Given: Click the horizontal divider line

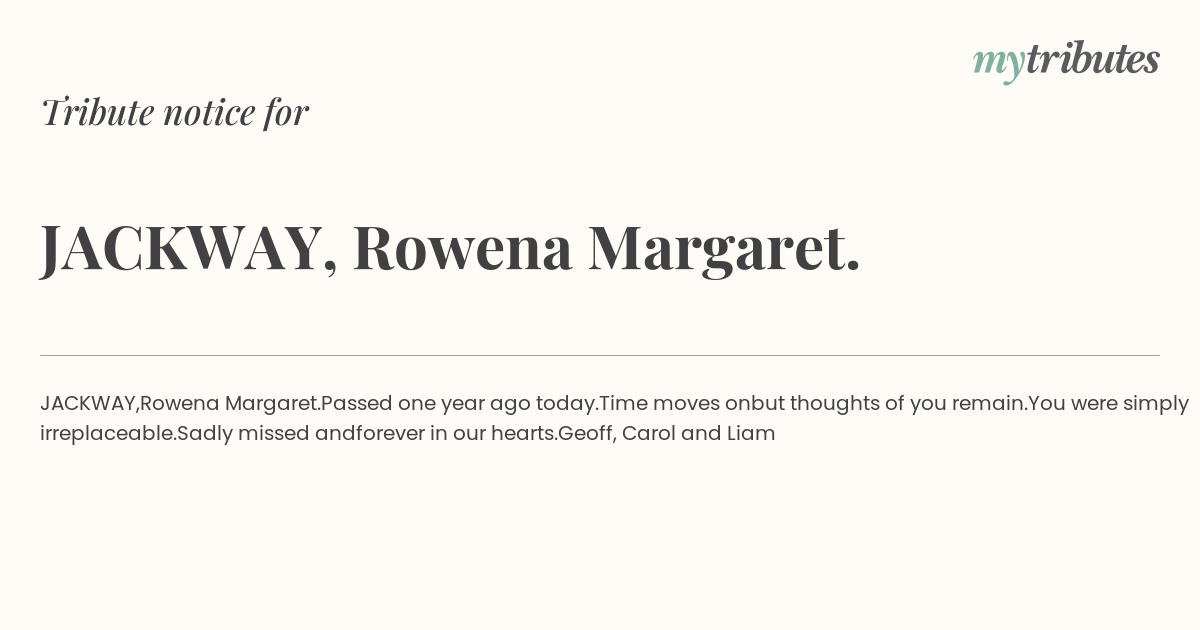Looking at the screenshot, I should tap(600, 355).
